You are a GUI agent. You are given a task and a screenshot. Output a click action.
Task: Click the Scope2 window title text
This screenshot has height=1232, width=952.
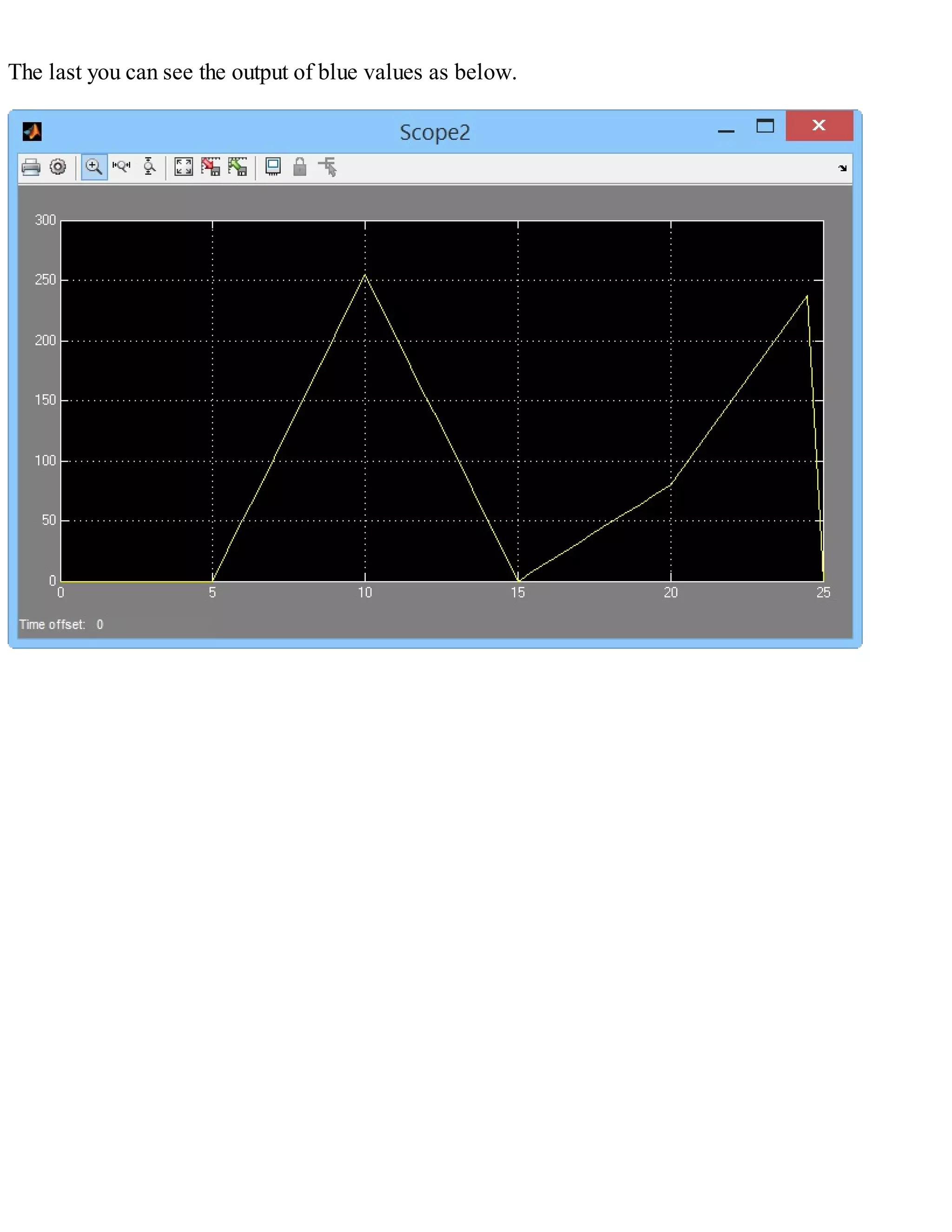pos(435,133)
